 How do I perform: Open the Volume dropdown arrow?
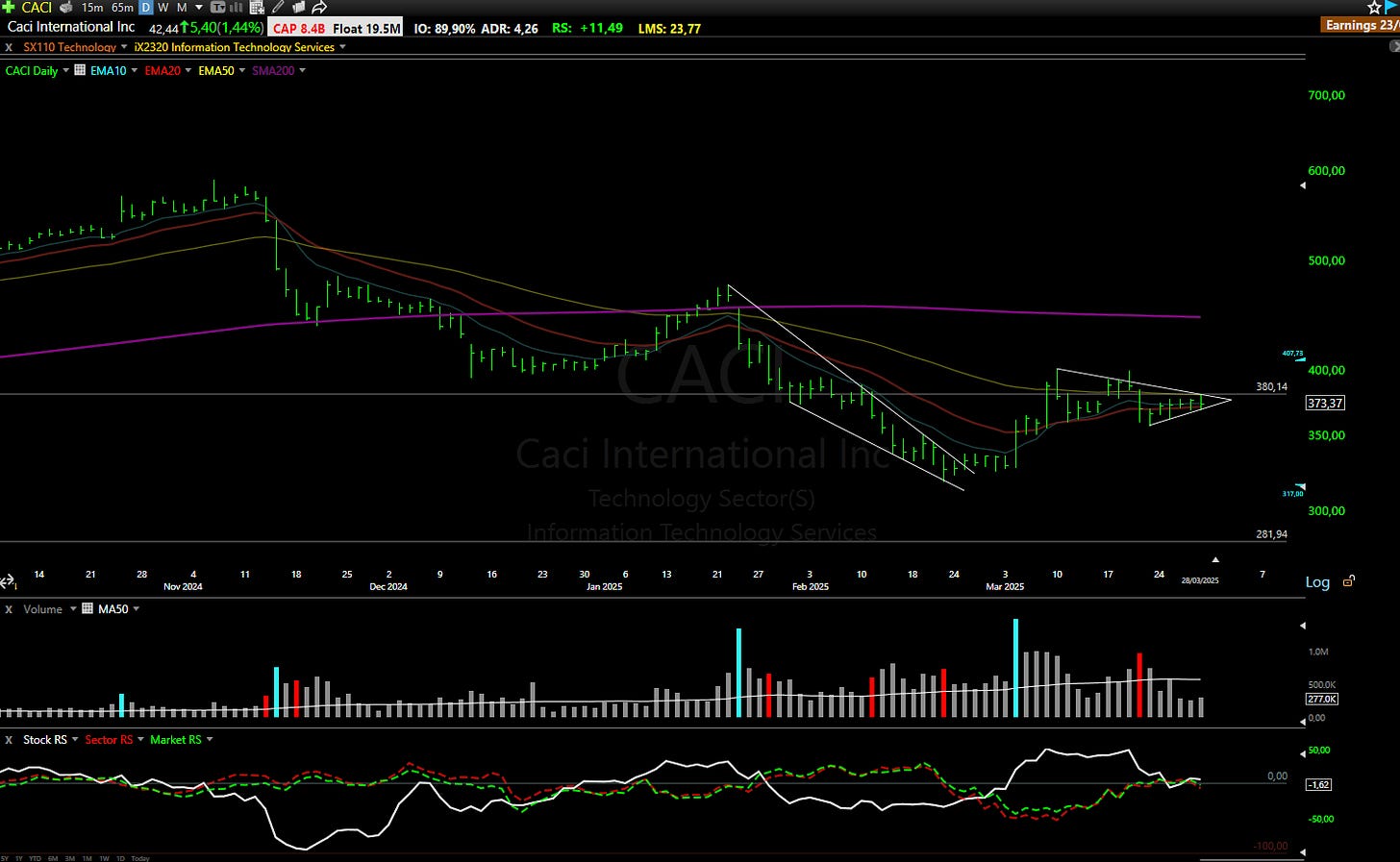tap(73, 609)
